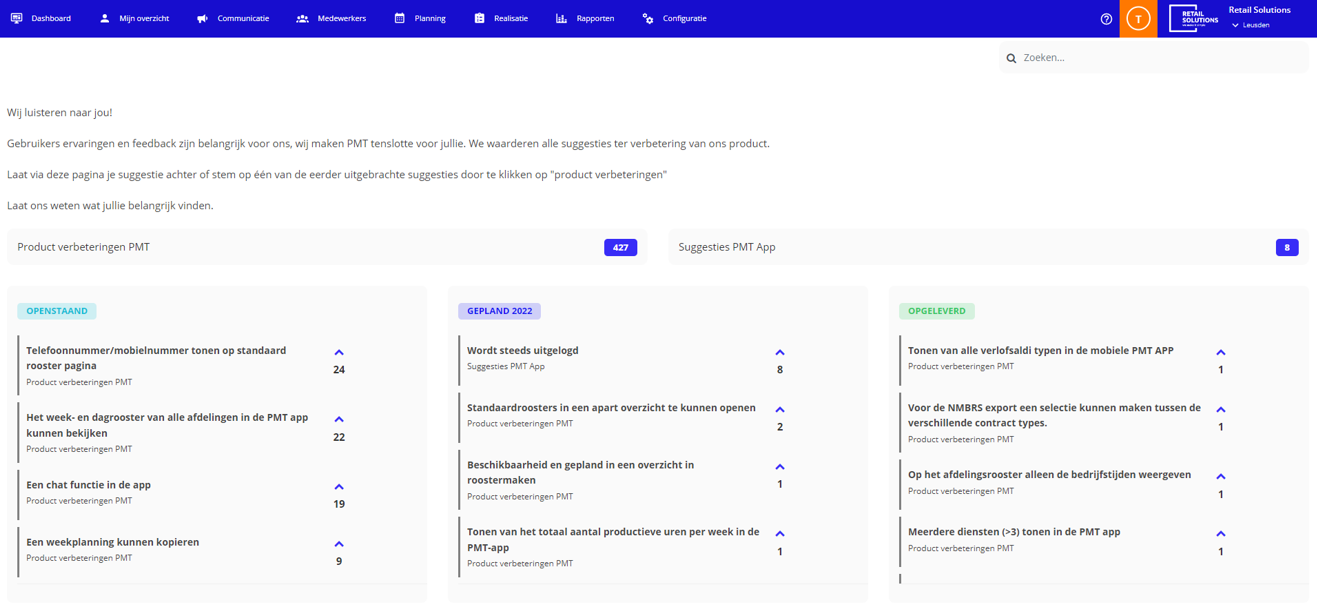Upvote the NMBRS export suggestion
This screenshot has width=1317, height=609.
tap(1221, 410)
